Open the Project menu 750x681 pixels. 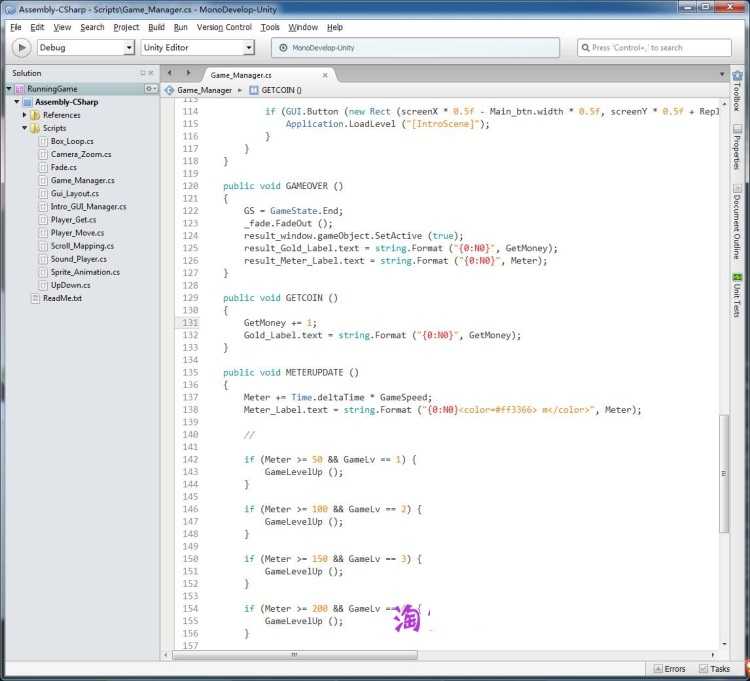tap(126, 27)
